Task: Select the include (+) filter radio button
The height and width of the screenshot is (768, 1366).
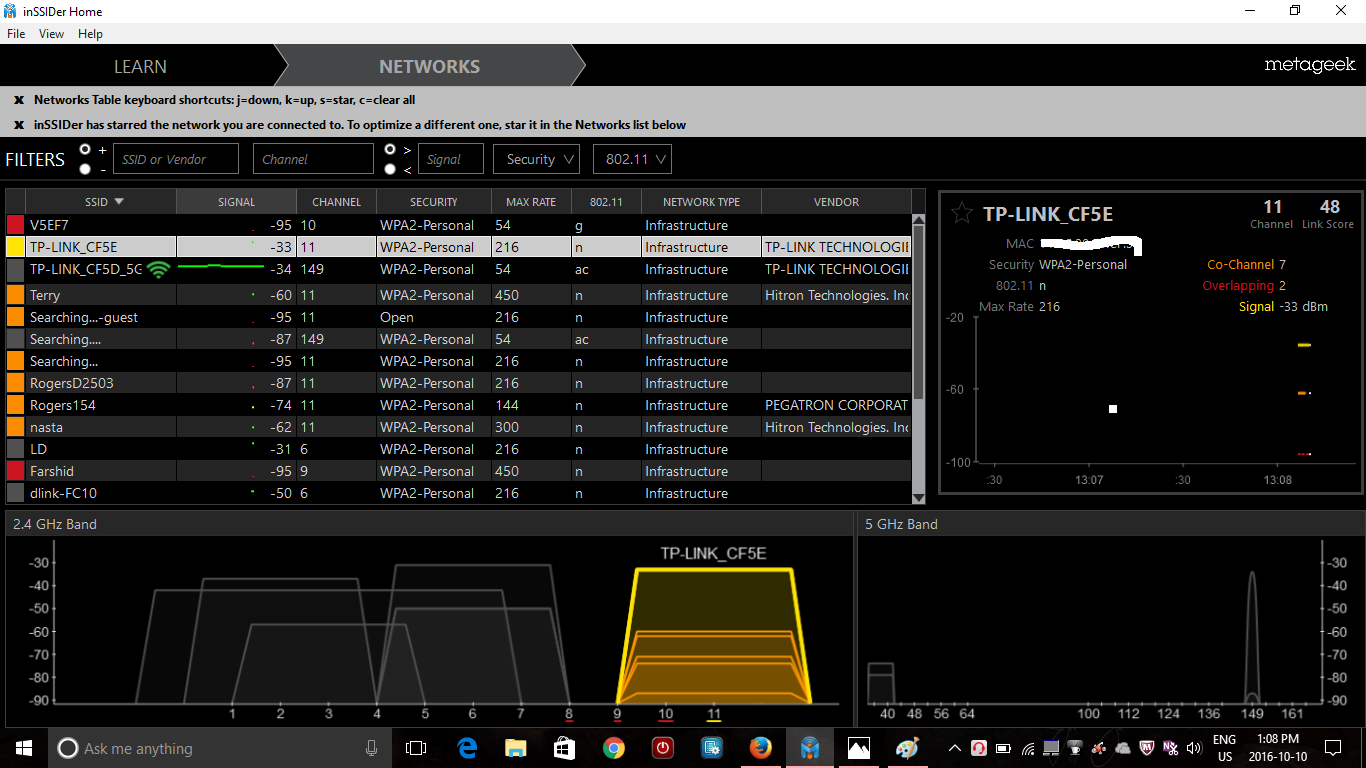Action: tap(85, 149)
